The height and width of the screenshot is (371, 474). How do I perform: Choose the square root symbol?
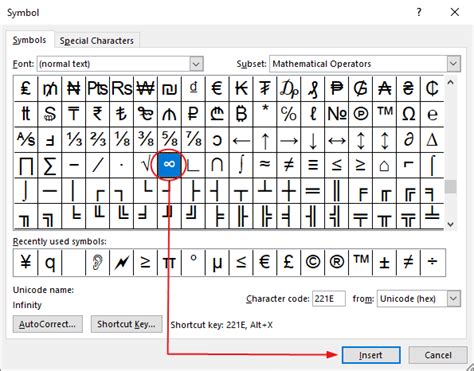(x=145, y=165)
